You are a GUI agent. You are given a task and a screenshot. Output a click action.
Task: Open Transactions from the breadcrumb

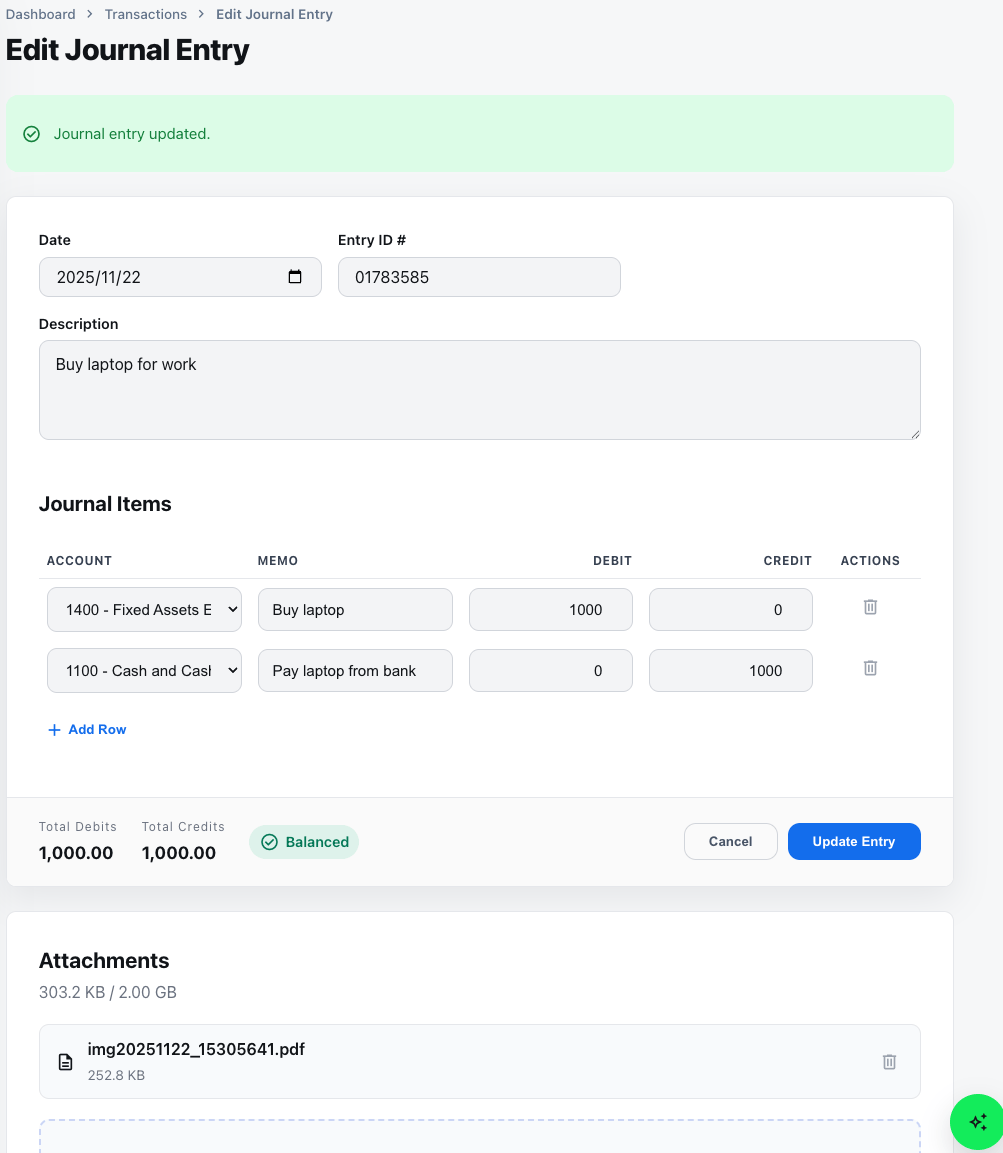click(146, 14)
